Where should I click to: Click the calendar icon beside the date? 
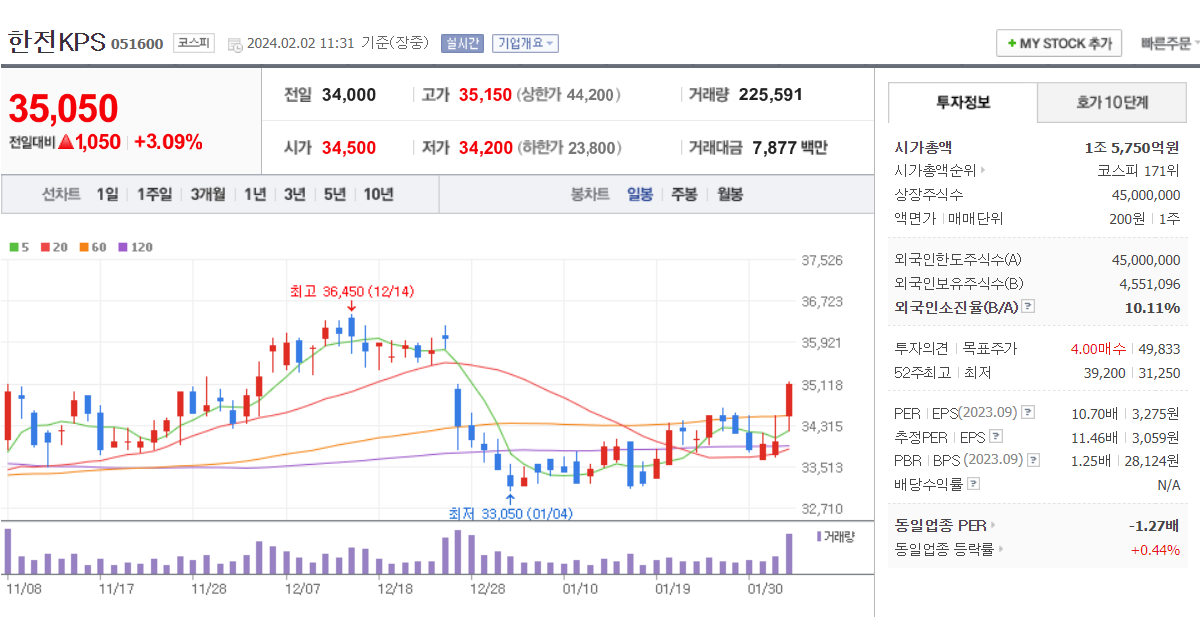(235, 44)
